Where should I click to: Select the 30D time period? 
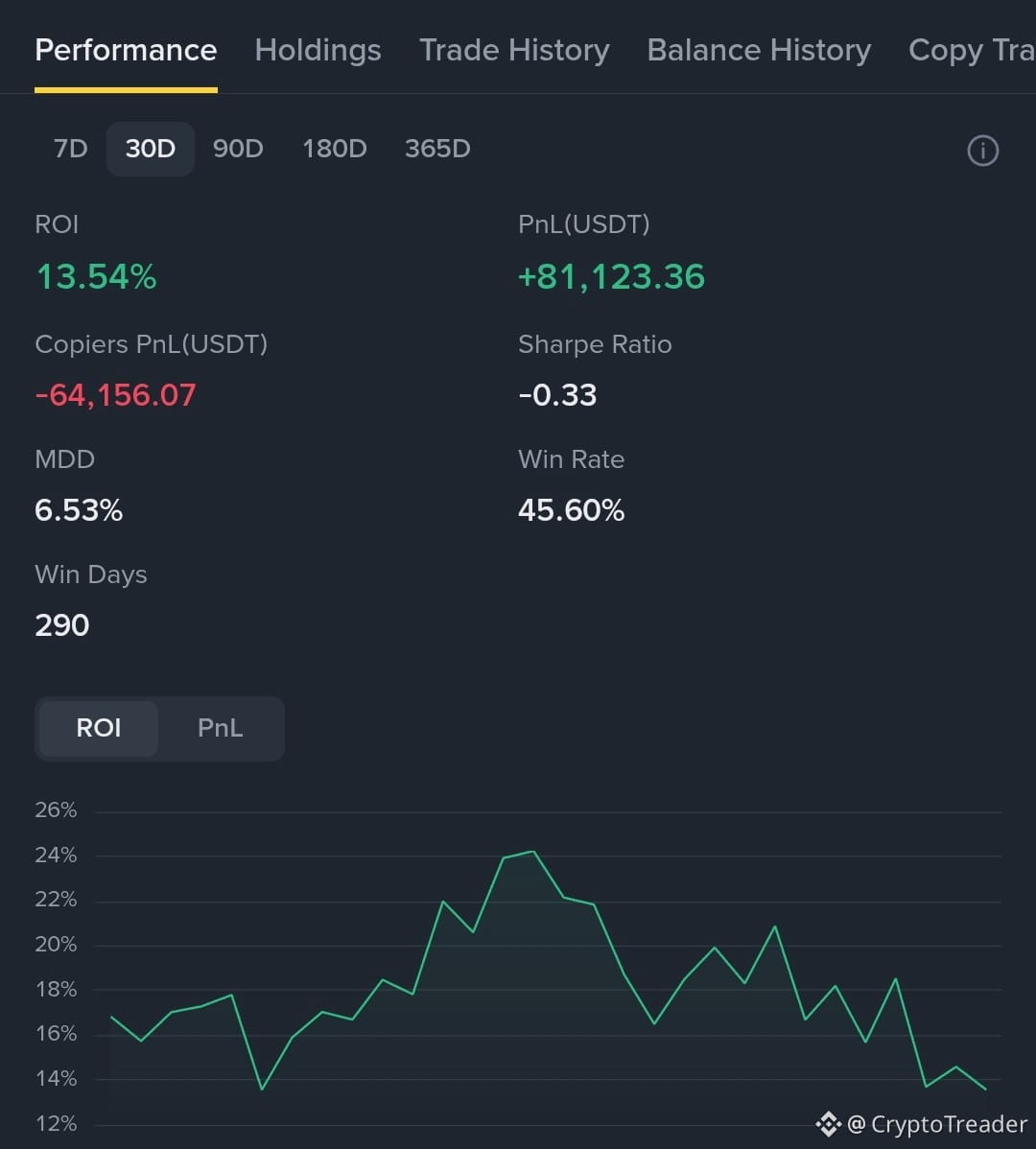coord(151,149)
